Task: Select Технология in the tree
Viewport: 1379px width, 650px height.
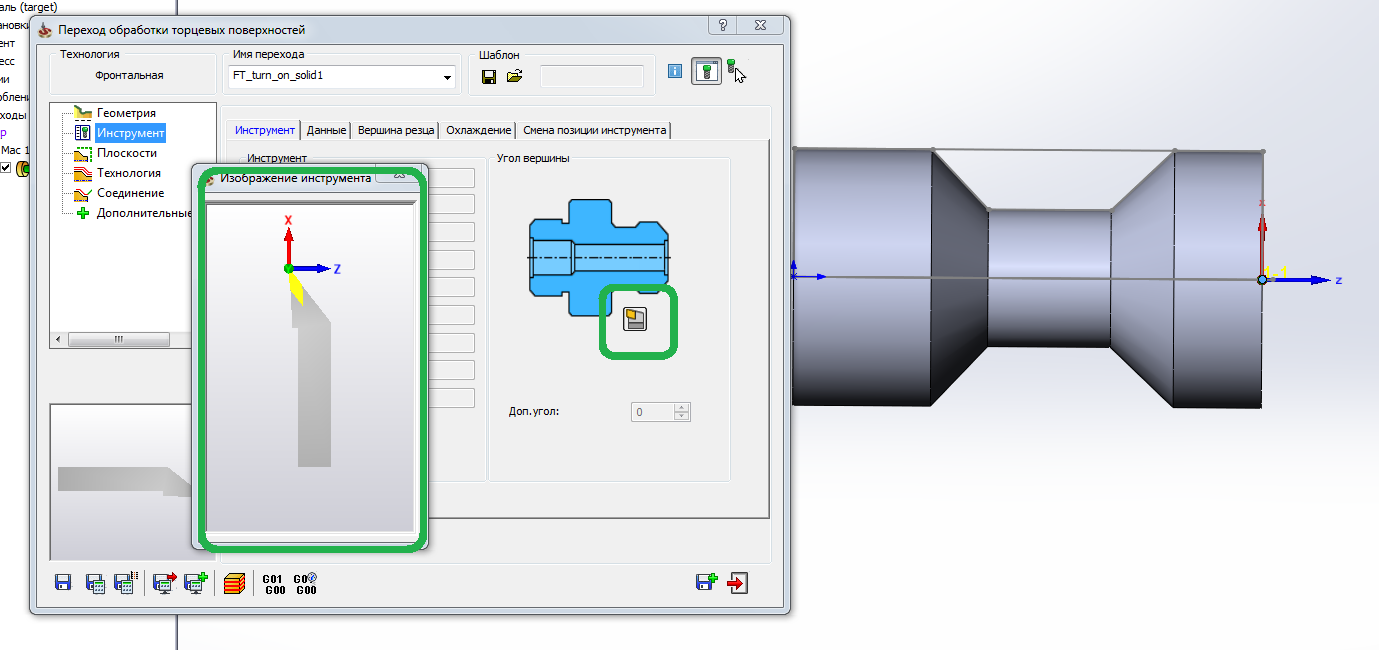Action: point(128,173)
